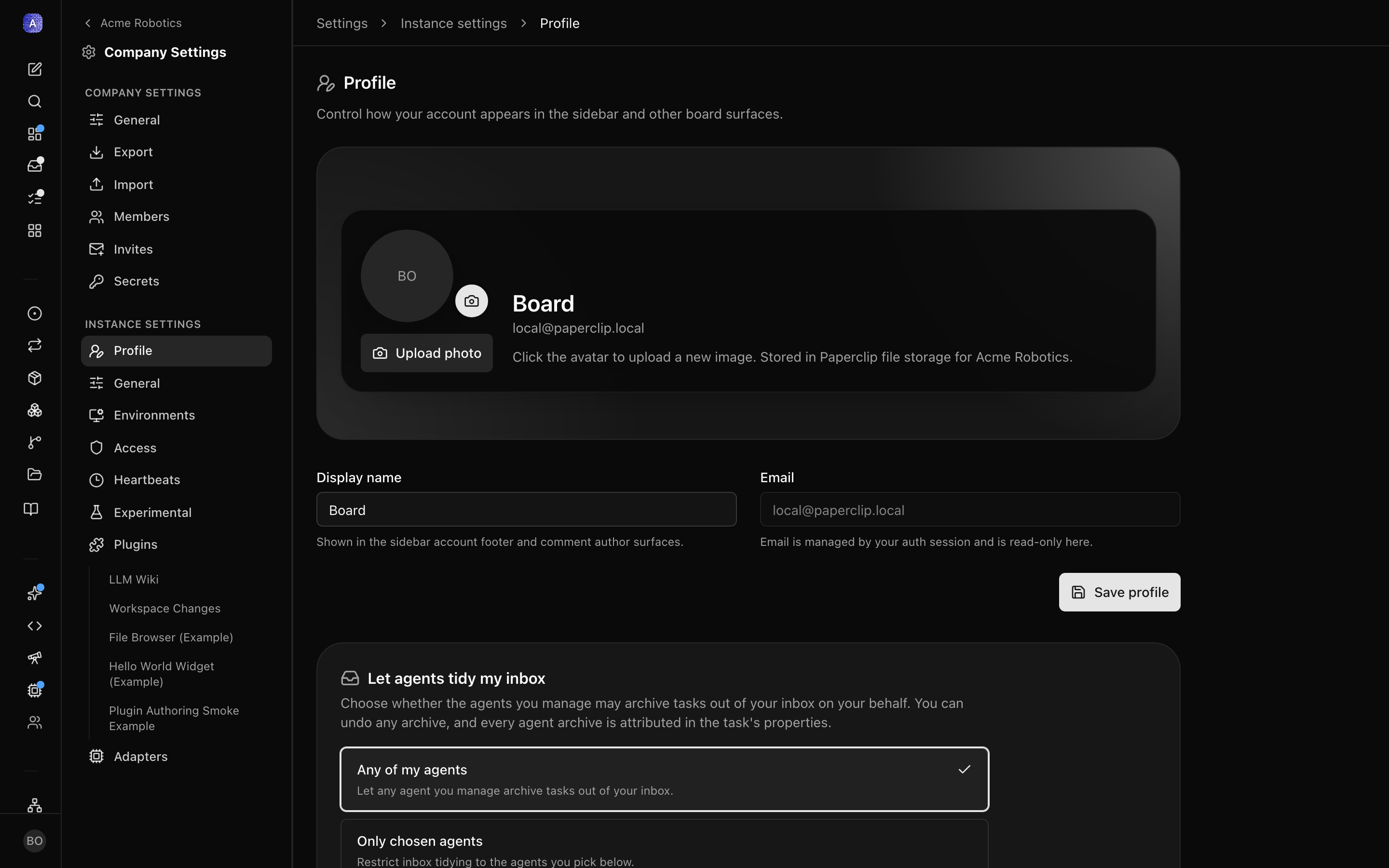Open the Export settings page
Viewport: 1389px width, 868px height.
pos(176,152)
